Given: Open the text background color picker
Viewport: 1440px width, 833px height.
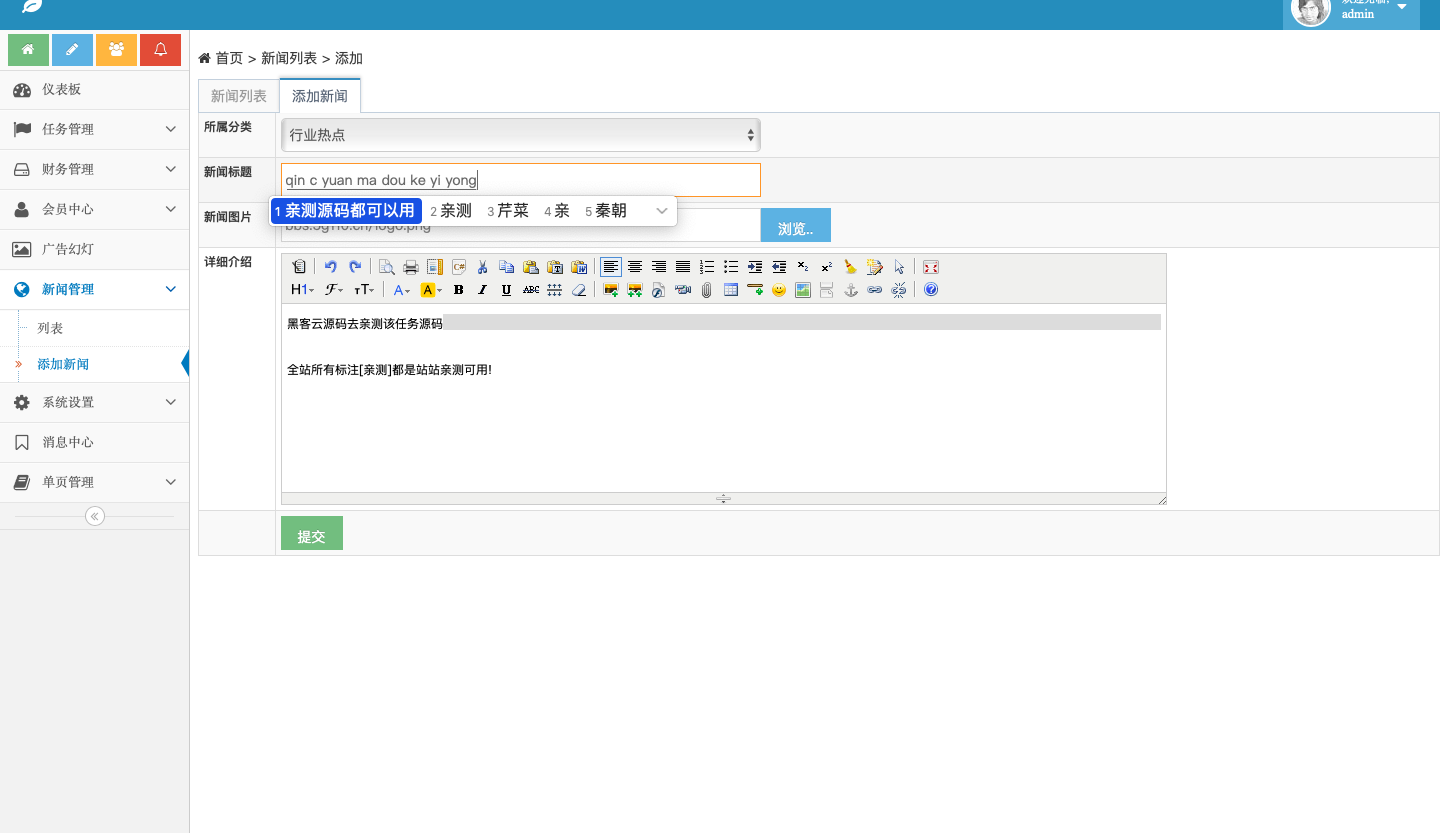Looking at the screenshot, I should [430, 290].
